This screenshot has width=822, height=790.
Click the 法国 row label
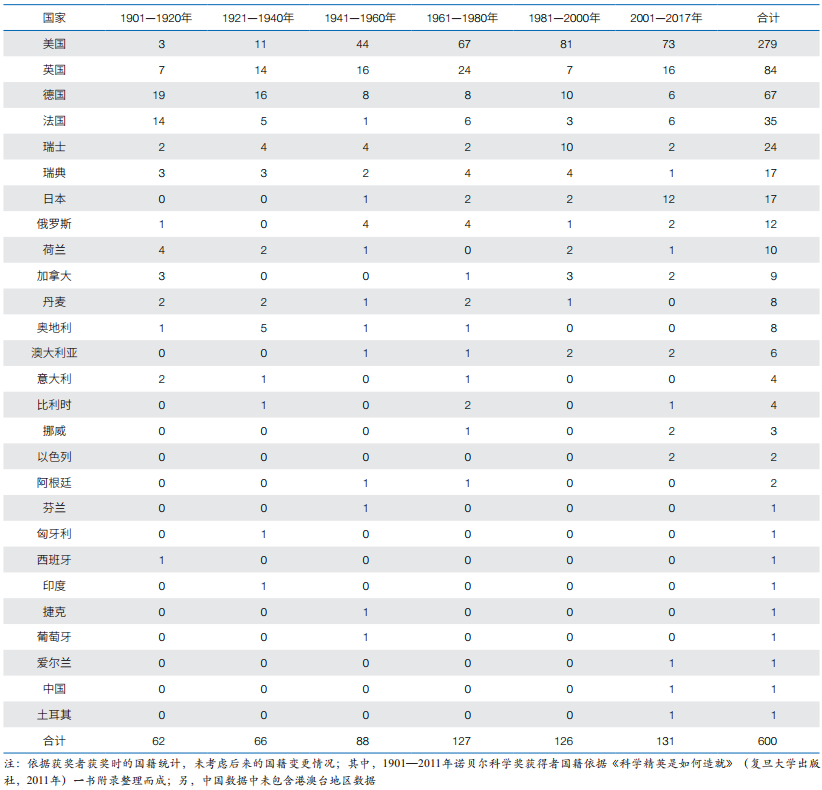[x=54, y=121]
